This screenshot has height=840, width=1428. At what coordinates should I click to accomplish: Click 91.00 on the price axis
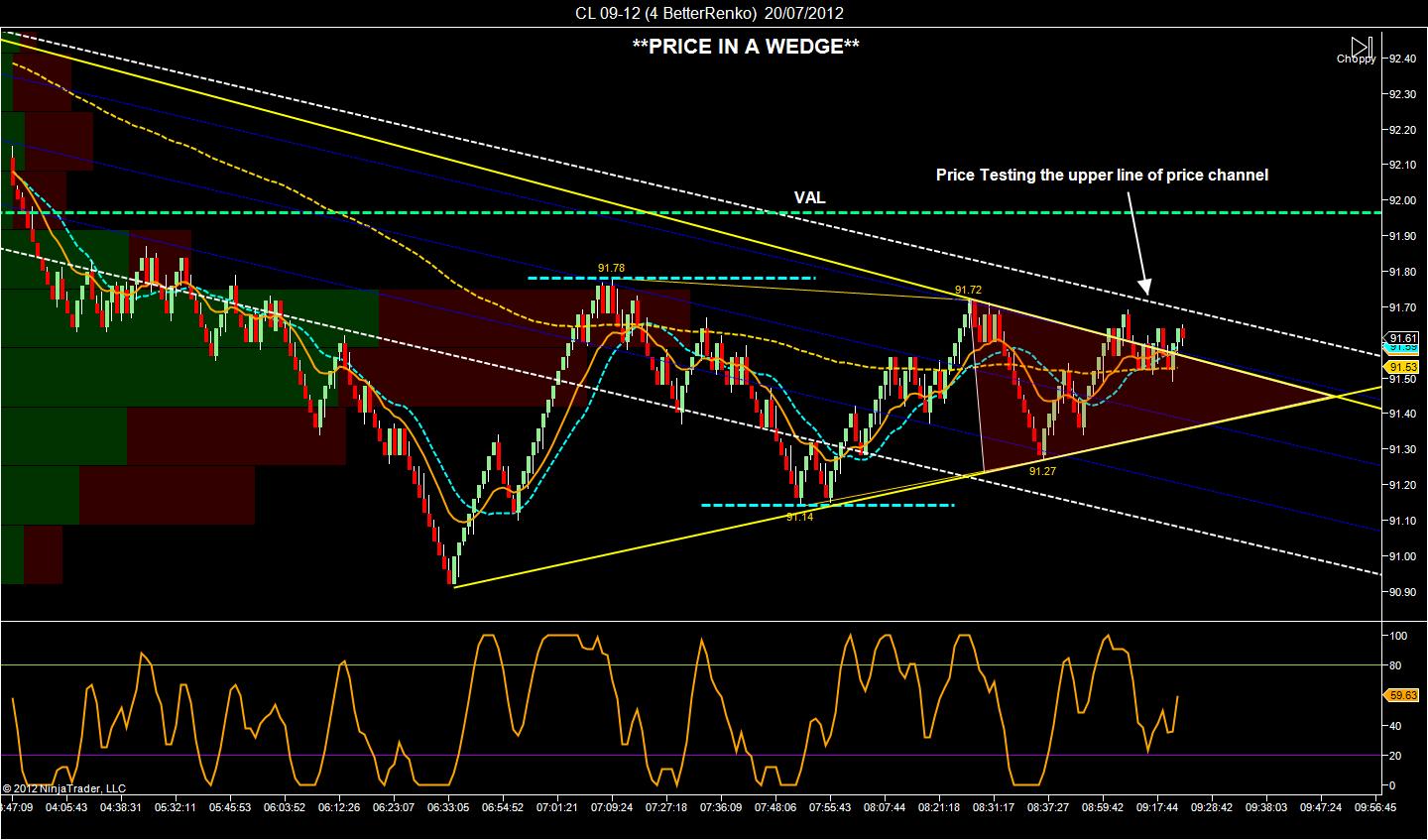click(1402, 556)
